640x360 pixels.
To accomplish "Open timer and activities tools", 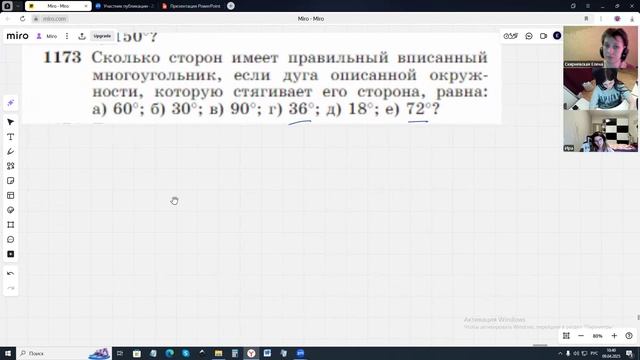I will pyautogui.click(x=511, y=36).
